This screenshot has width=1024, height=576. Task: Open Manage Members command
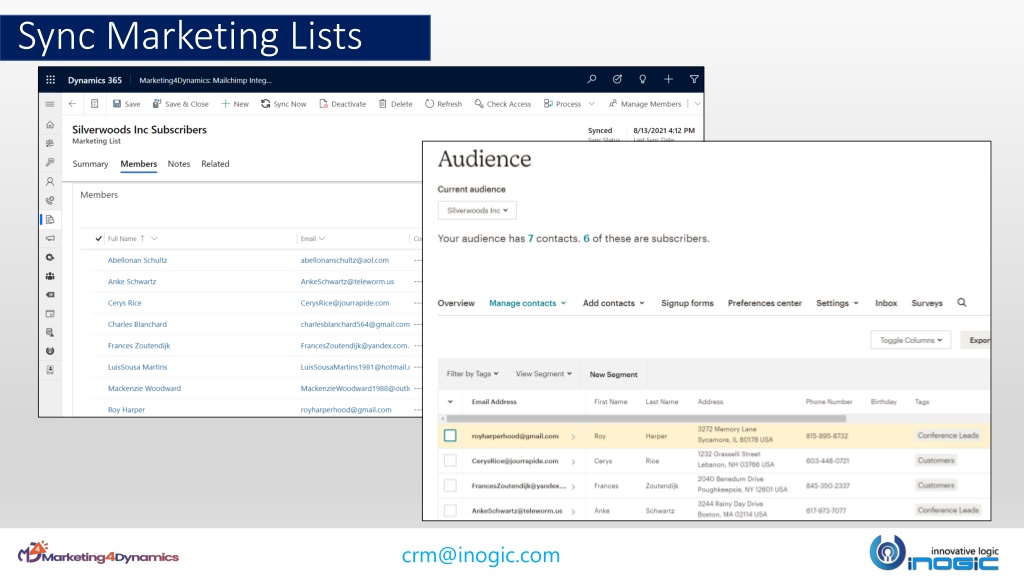645,104
